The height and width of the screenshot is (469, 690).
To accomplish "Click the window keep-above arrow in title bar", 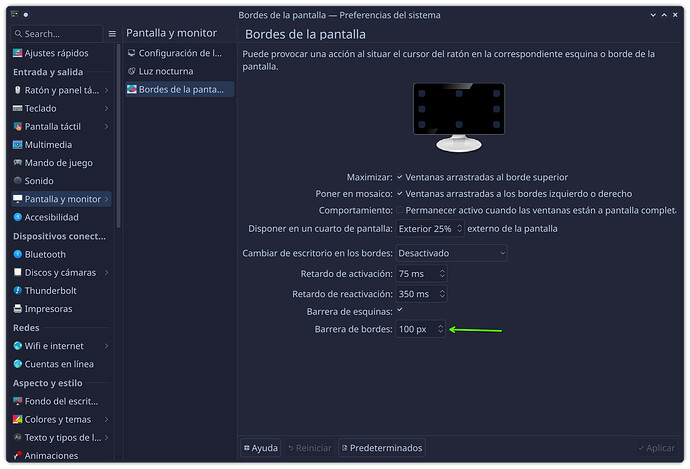I will [664, 15].
